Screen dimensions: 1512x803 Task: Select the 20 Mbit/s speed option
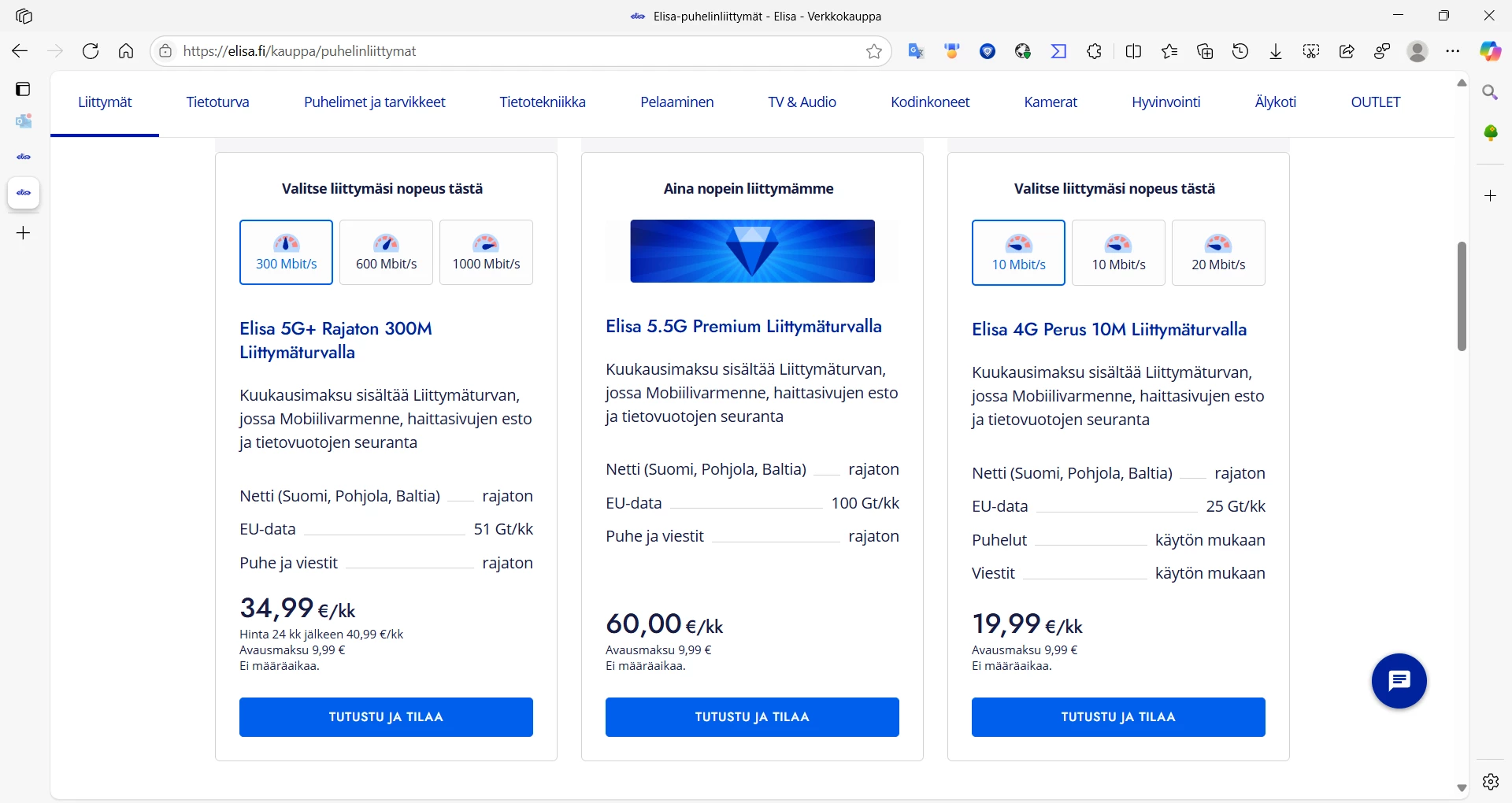pyautogui.click(x=1218, y=253)
